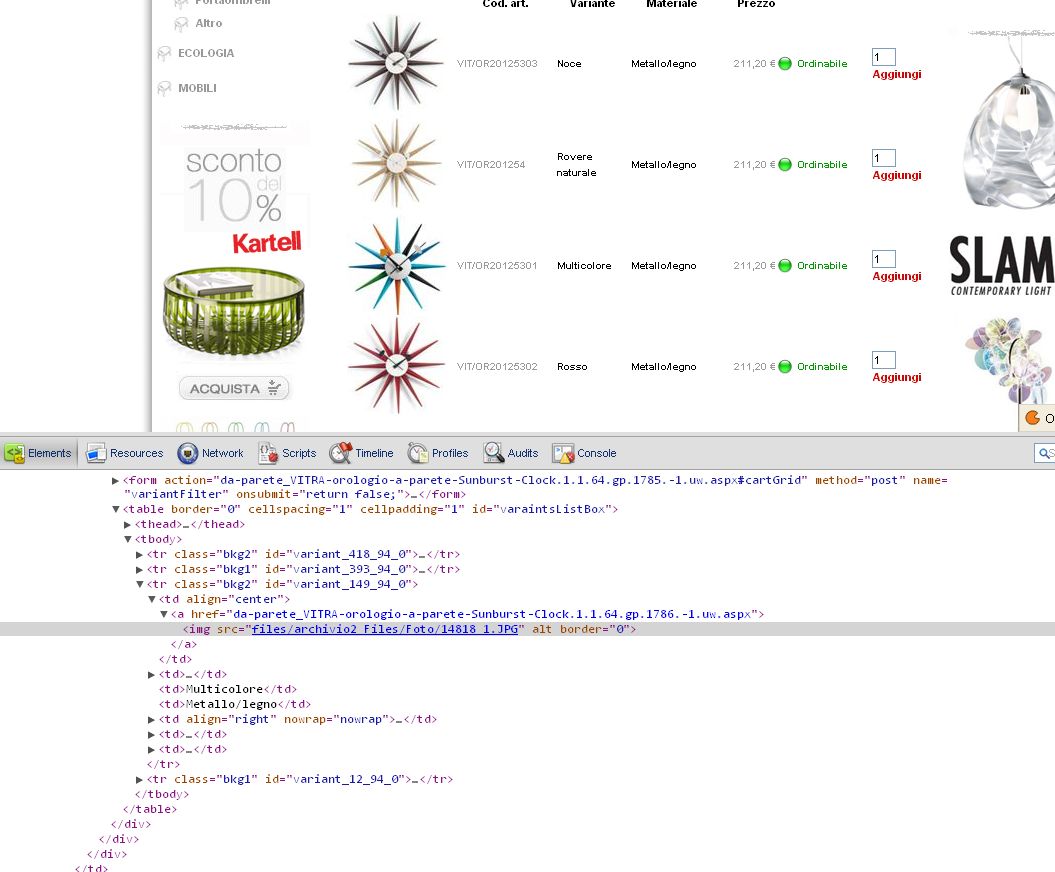1055x872 pixels.
Task: Click the ACQUISTA button
Action: click(x=234, y=388)
